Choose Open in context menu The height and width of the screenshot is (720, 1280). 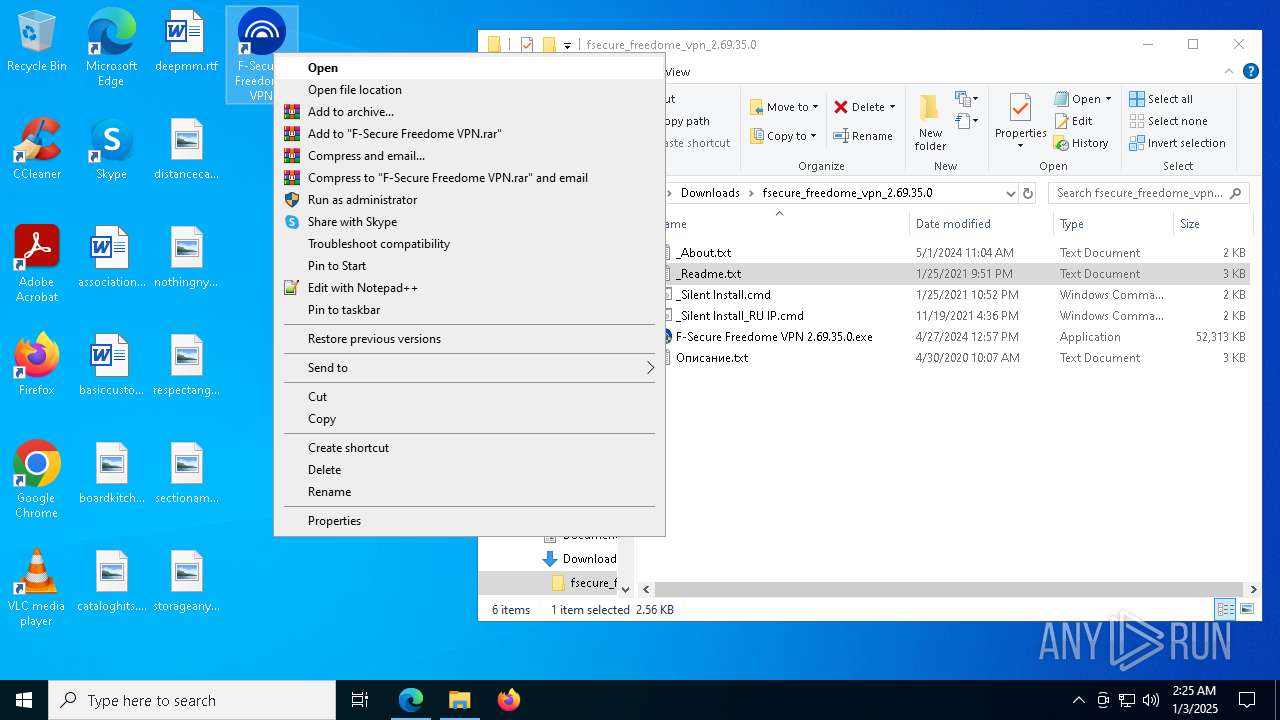[469, 68]
